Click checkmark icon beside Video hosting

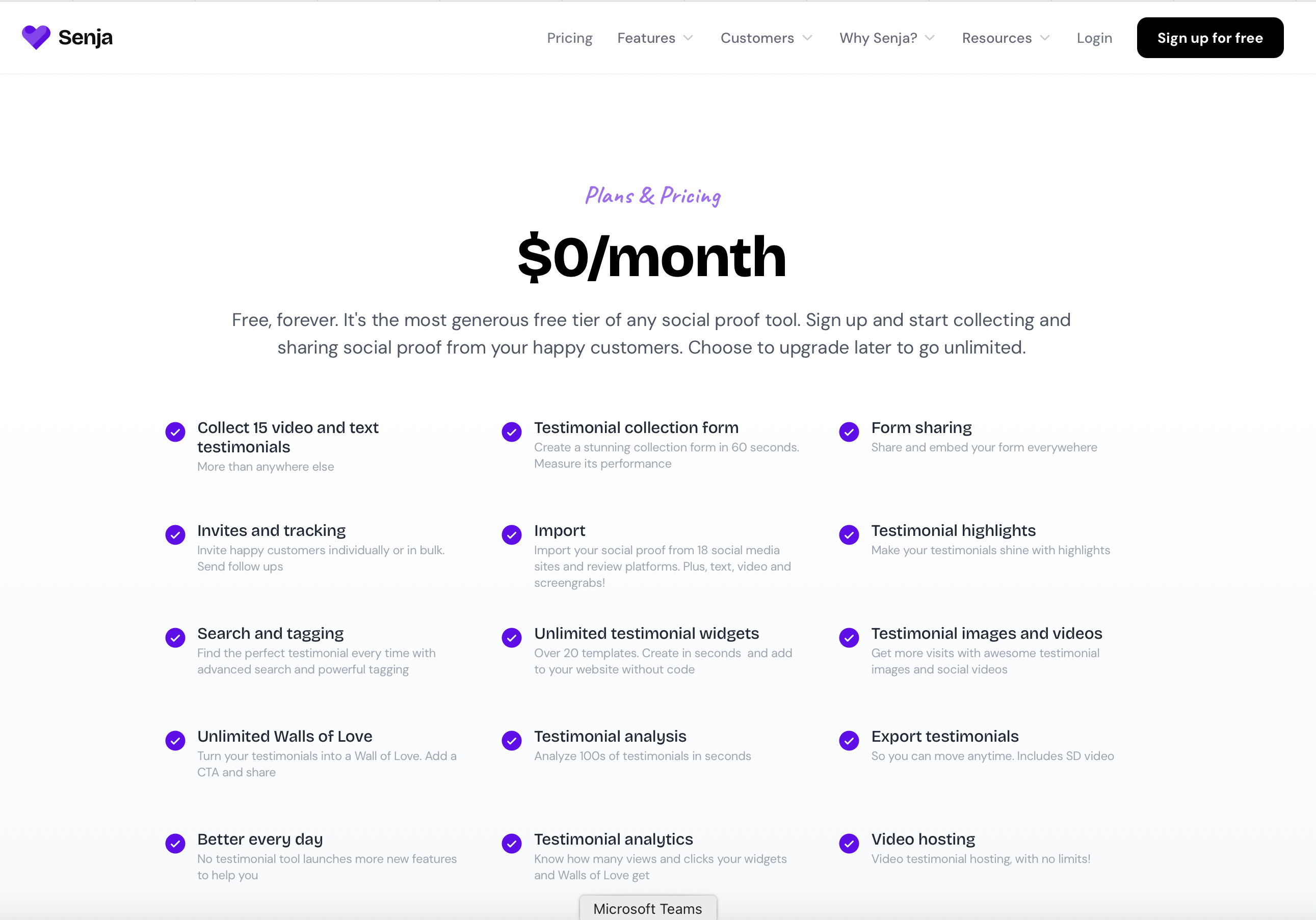point(849,843)
